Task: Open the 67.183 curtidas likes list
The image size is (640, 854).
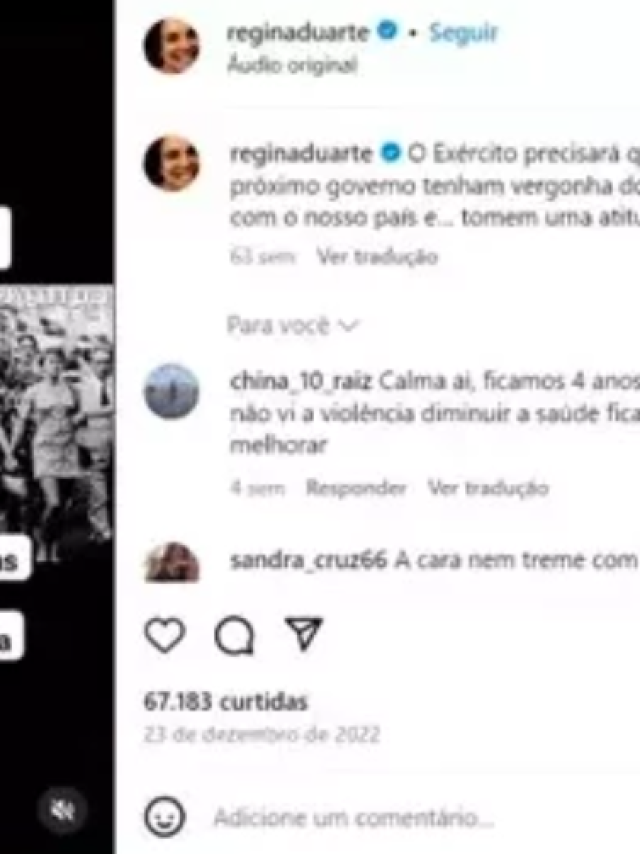Action: tap(225, 702)
